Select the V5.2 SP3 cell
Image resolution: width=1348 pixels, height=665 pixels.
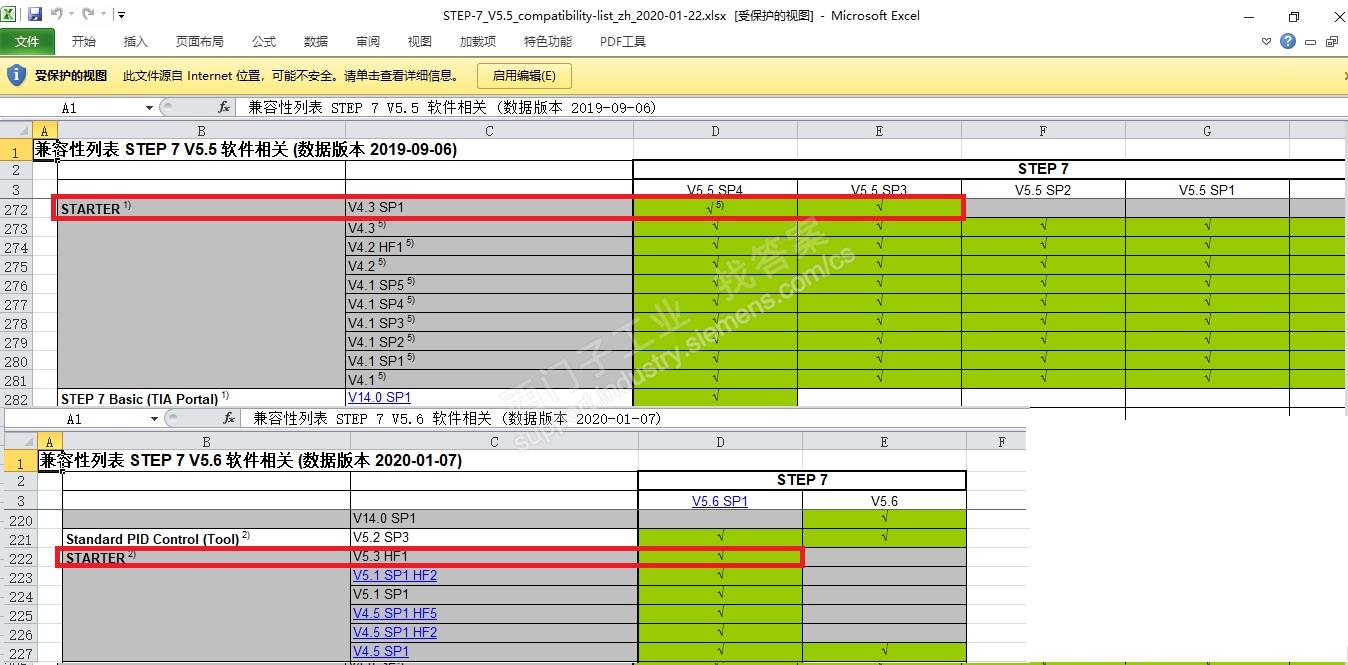494,538
